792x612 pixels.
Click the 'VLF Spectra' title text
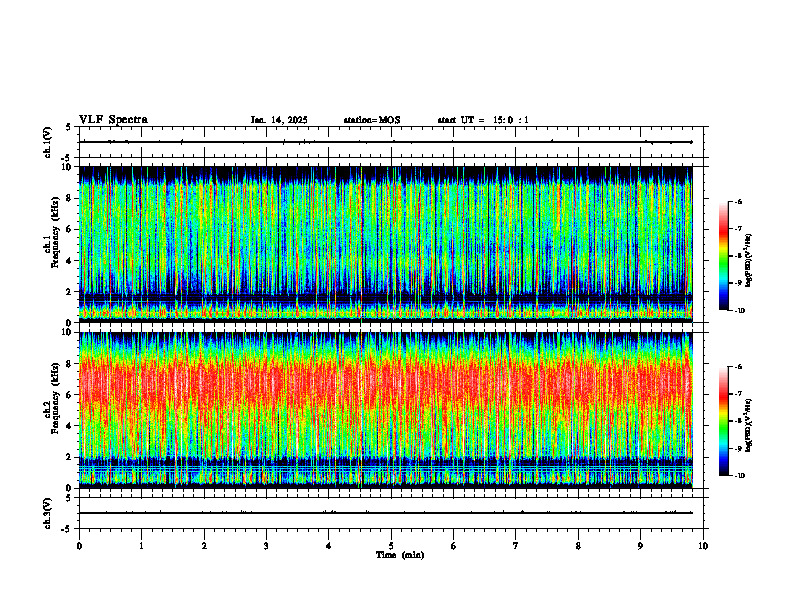coord(114,120)
